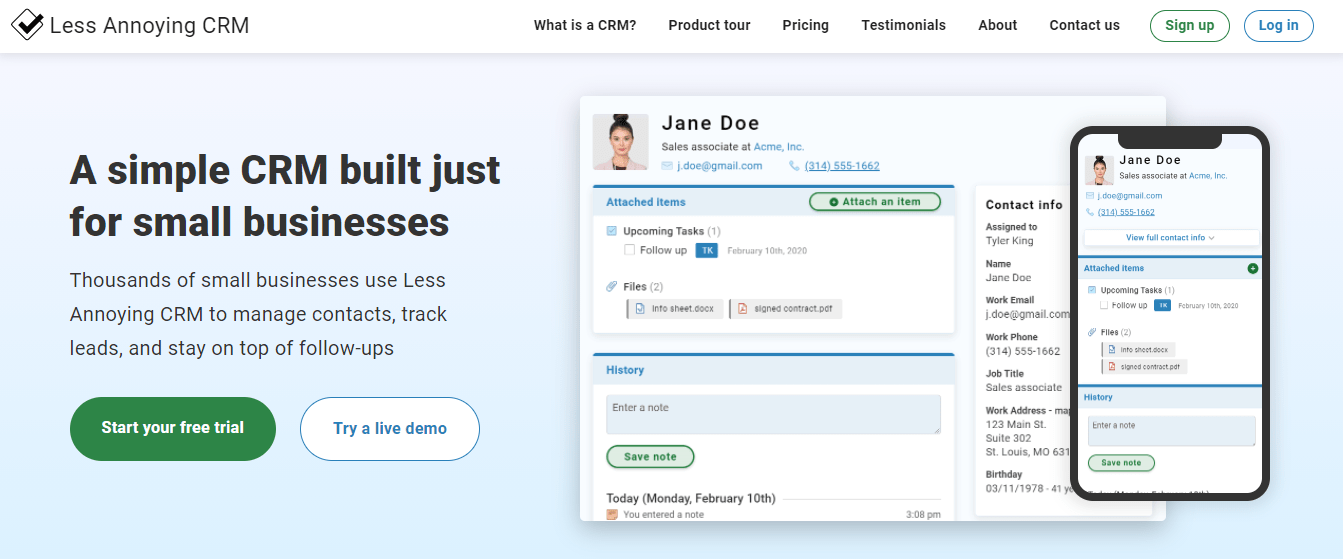Click the Less Annoying CRM checkmark logo
1343x559 pixels.
click(x=27, y=24)
